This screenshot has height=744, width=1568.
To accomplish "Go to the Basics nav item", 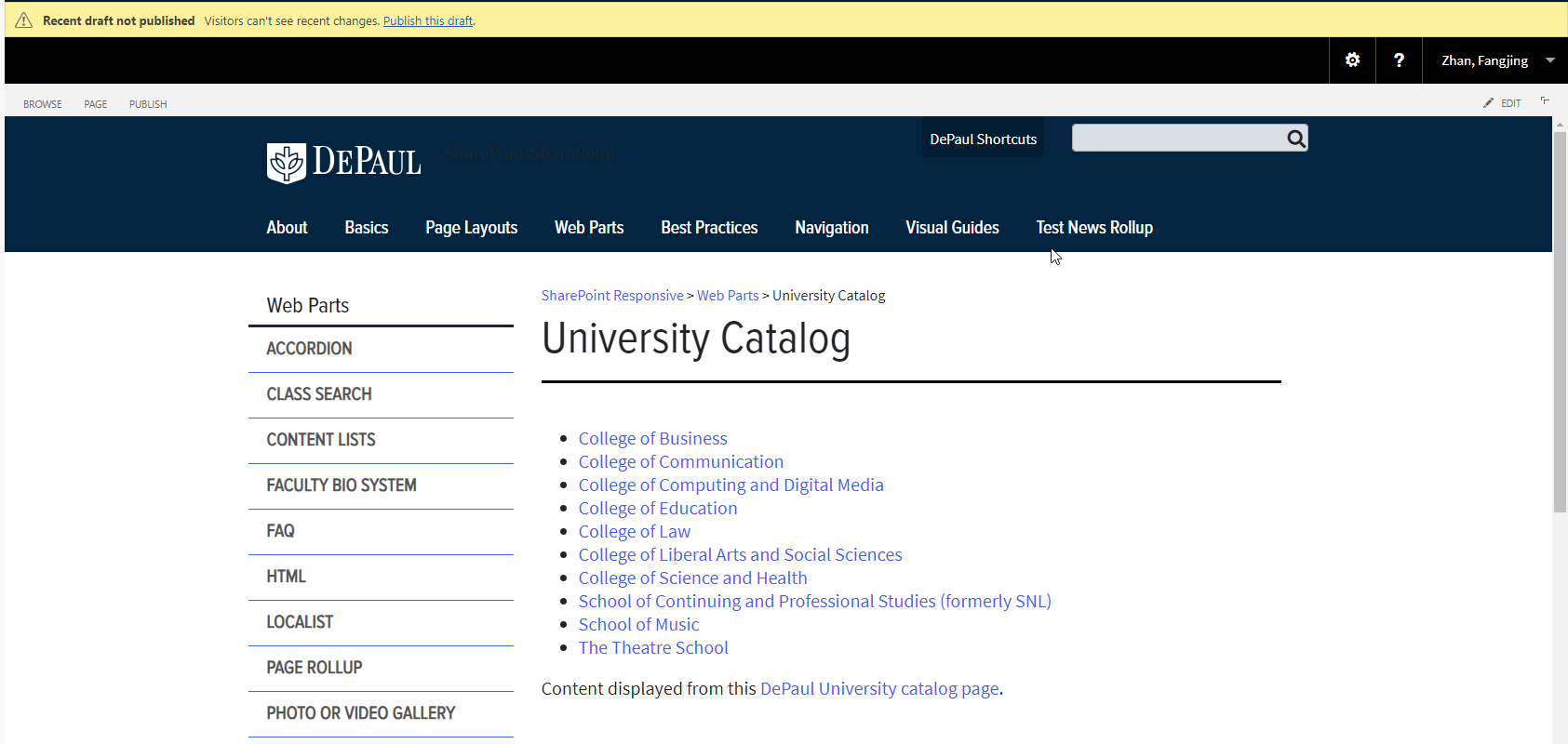I will (x=367, y=228).
